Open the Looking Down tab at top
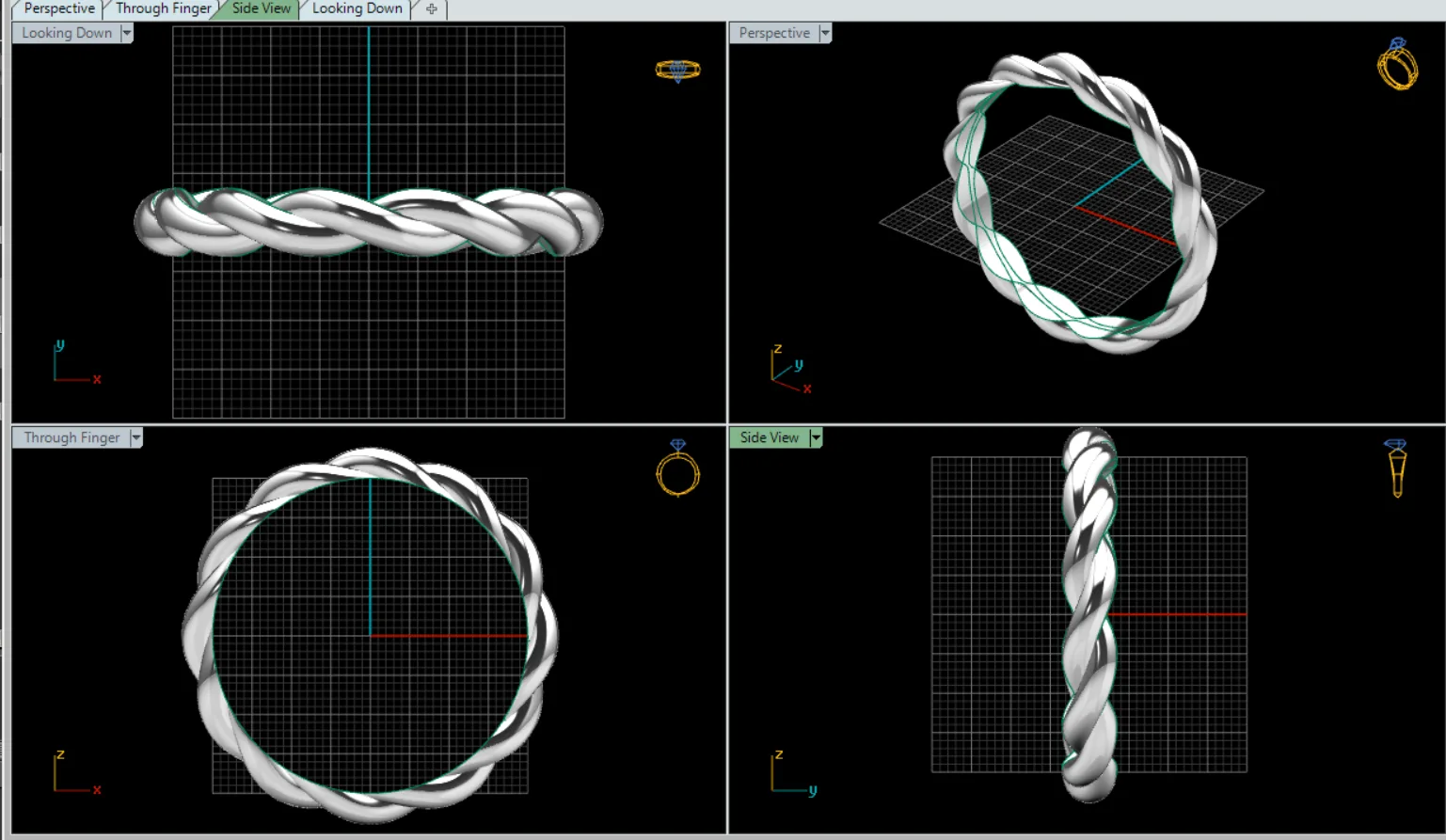Image resolution: width=1446 pixels, height=840 pixels. [x=357, y=8]
